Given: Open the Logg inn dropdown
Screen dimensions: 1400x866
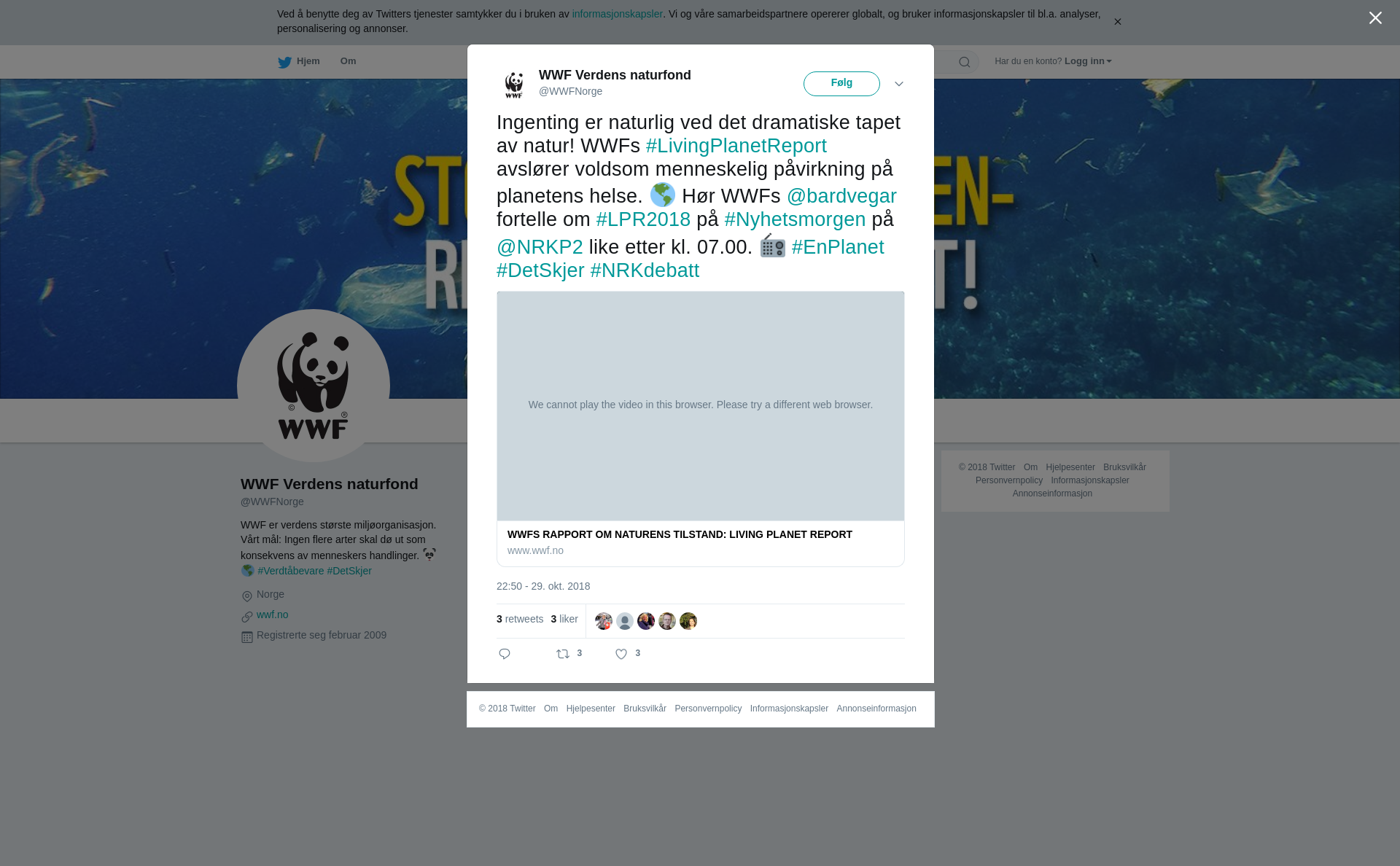Looking at the screenshot, I should click(x=1087, y=61).
